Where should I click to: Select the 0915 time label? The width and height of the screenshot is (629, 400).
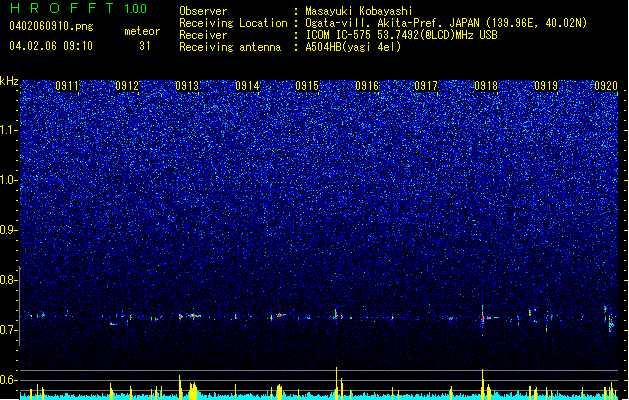(x=307, y=86)
